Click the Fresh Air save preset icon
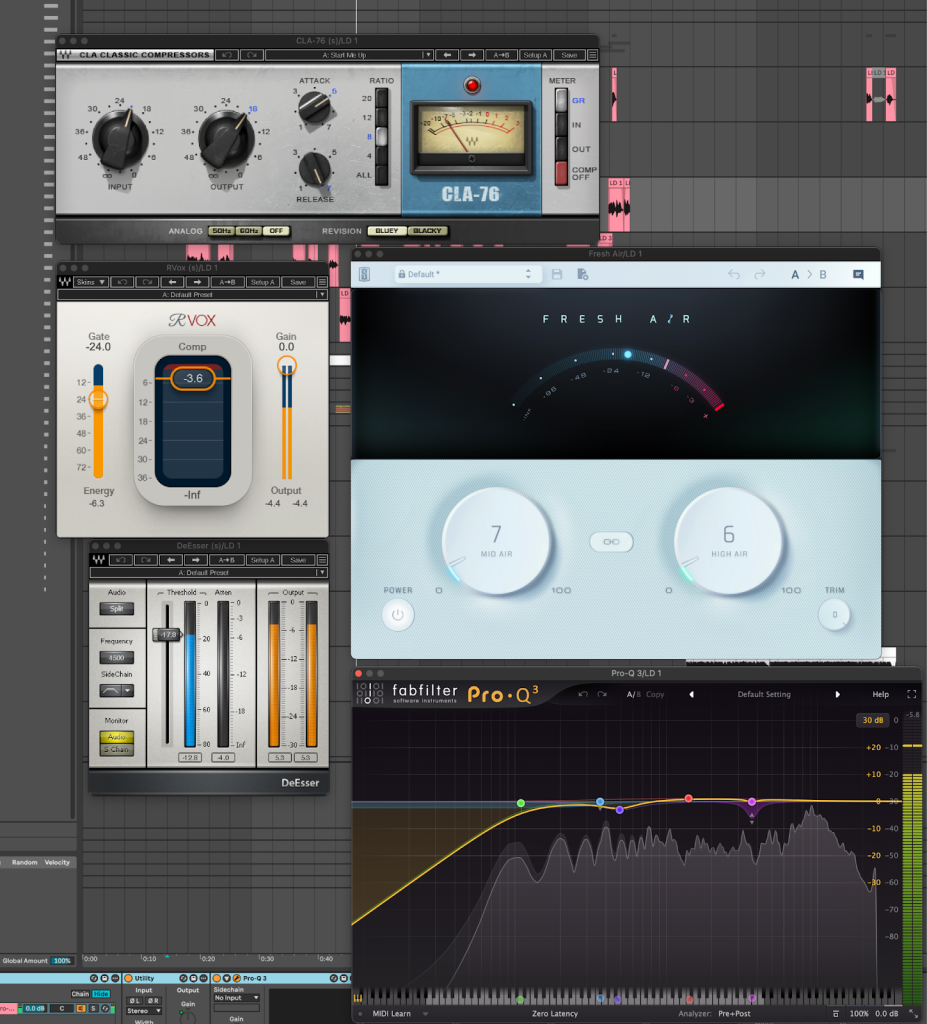The image size is (927, 1024). point(557,274)
